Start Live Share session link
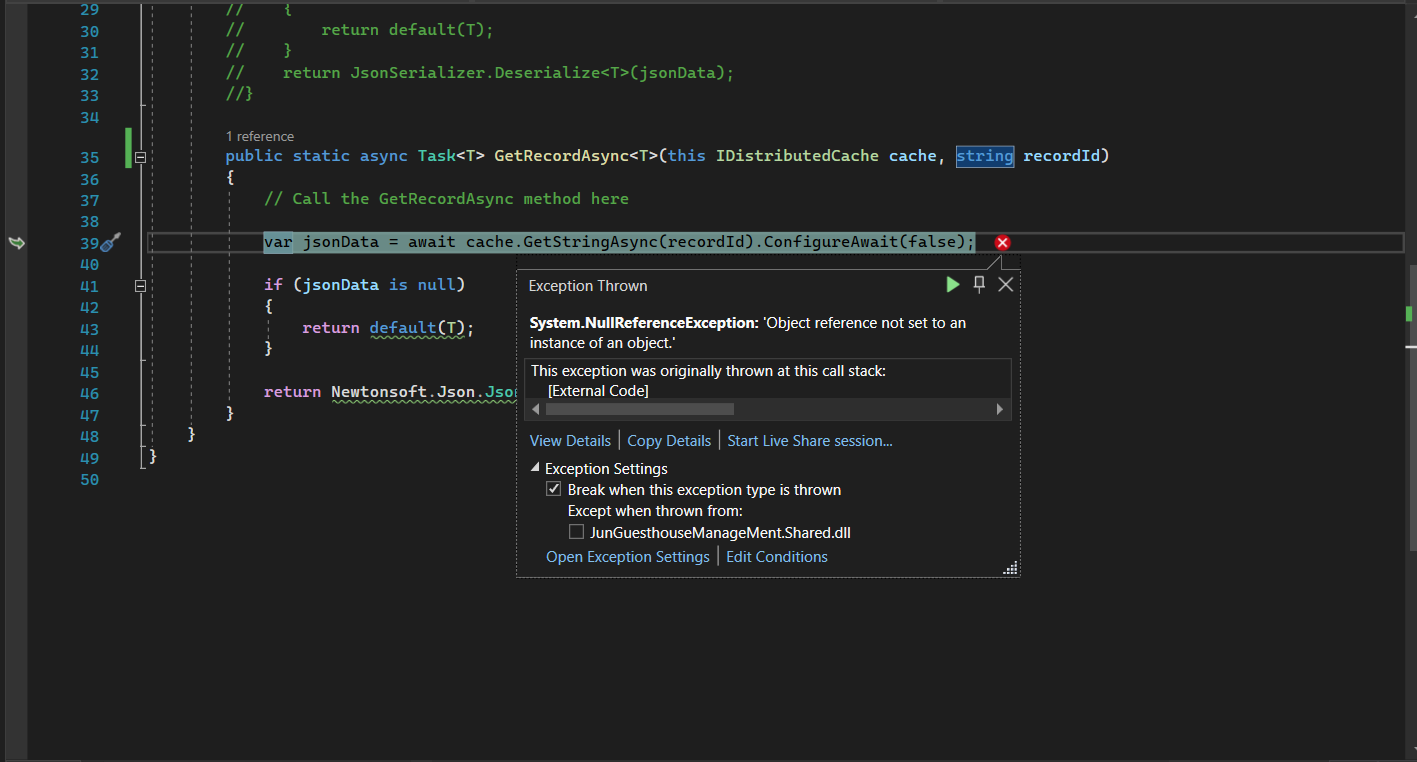The height and width of the screenshot is (762, 1417). coord(810,441)
